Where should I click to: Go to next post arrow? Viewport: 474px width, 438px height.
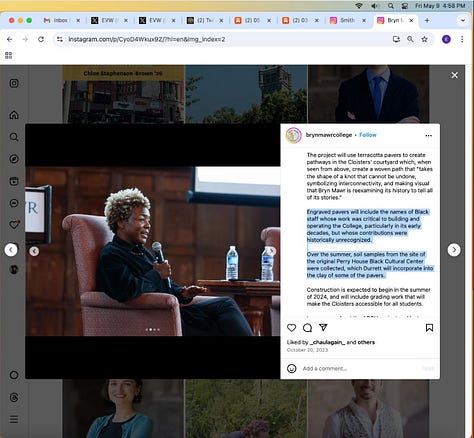(454, 250)
